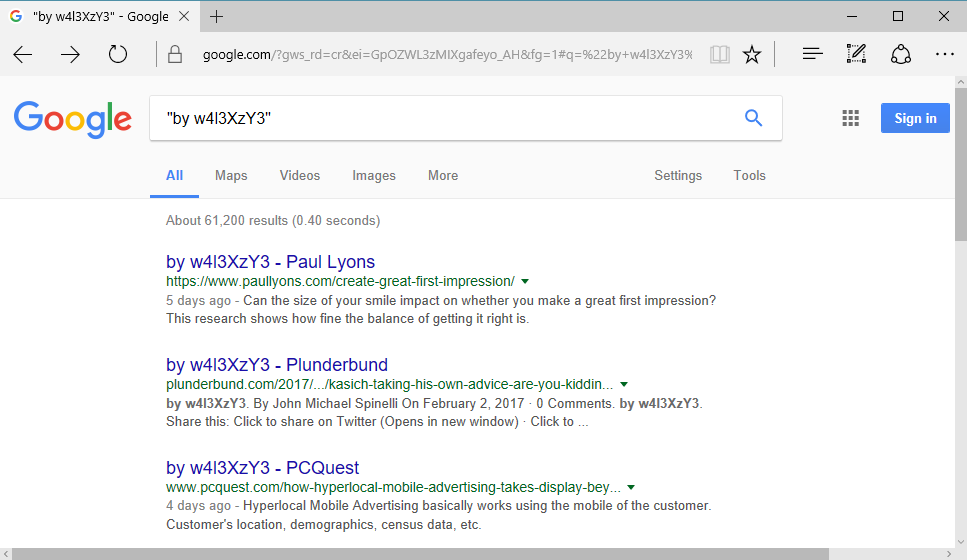Click the horizontal scrollbar right arrow
The image size is (967, 560).
949,554
